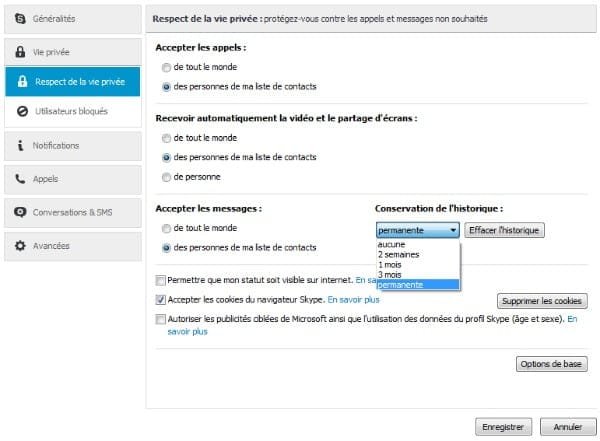Click the Enregistrer button to save
This screenshot has height=441, width=600.
pos(503,427)
